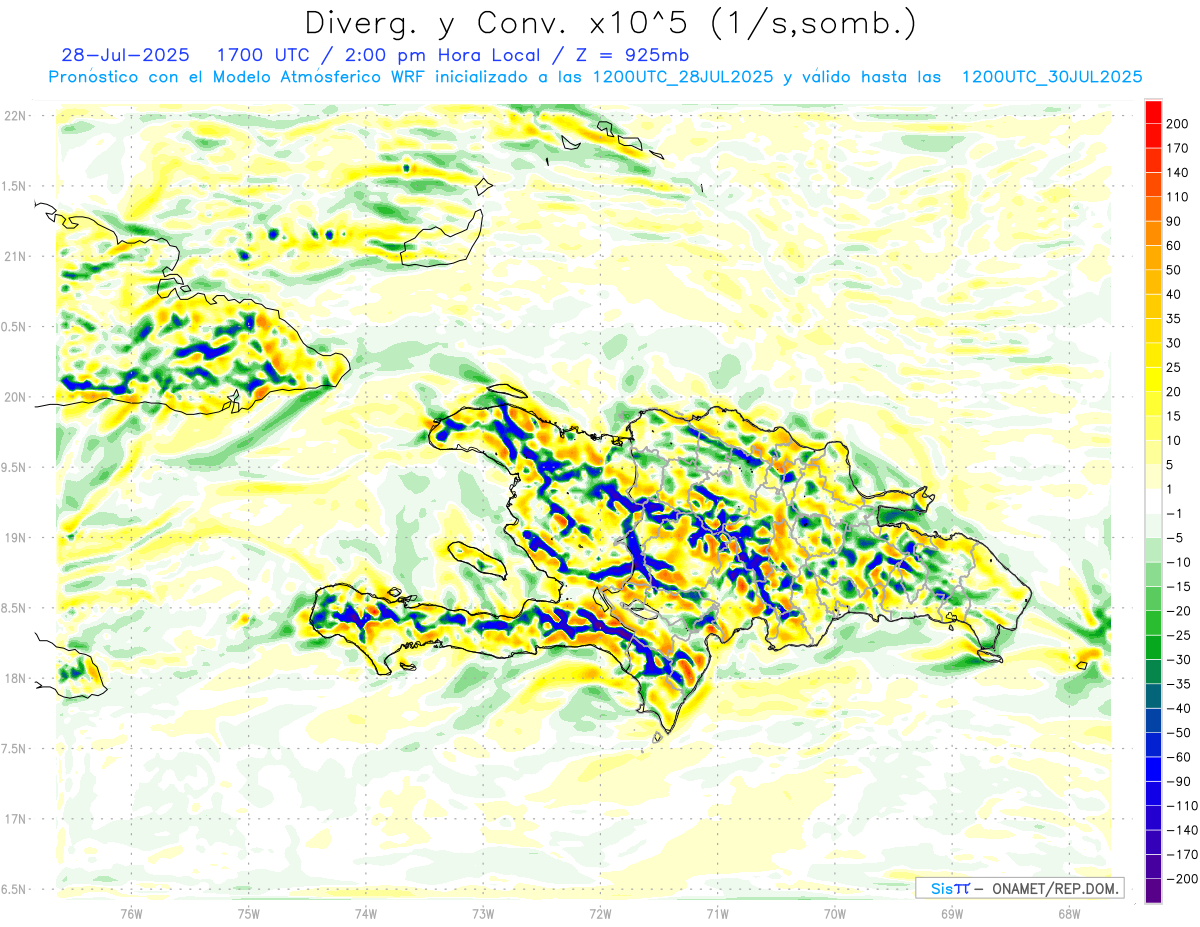Click the '72W' longitude axis label

[x=600, y=912]
